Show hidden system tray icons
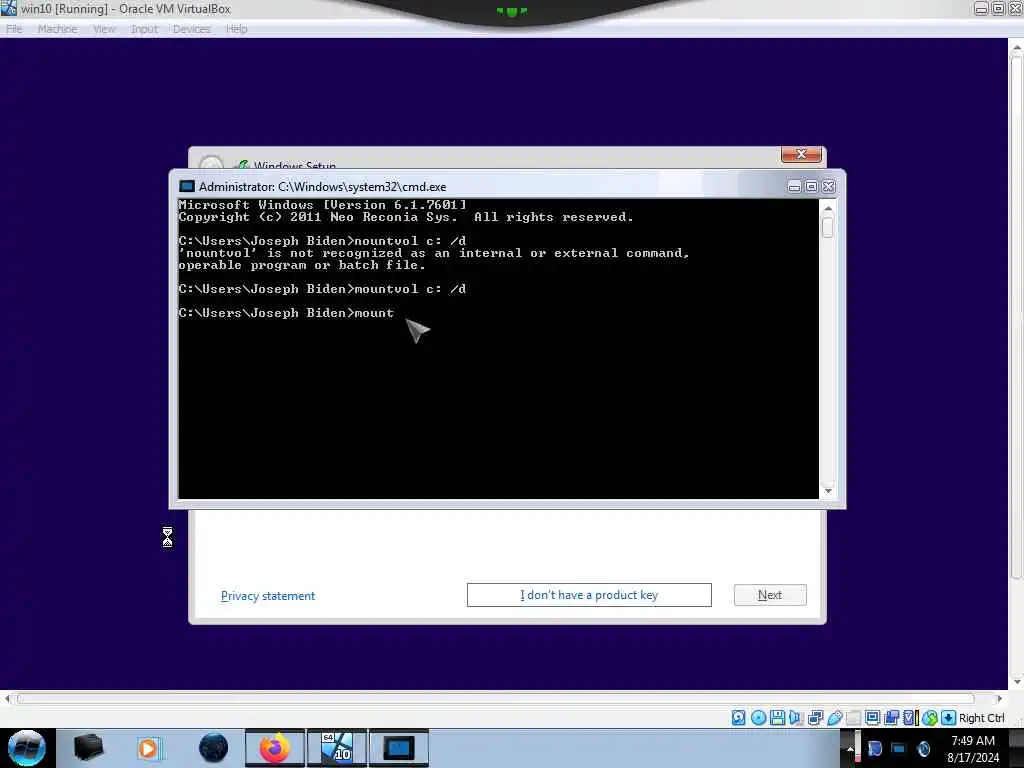This screenshot has width=1024, height=768. pos(850,749)
